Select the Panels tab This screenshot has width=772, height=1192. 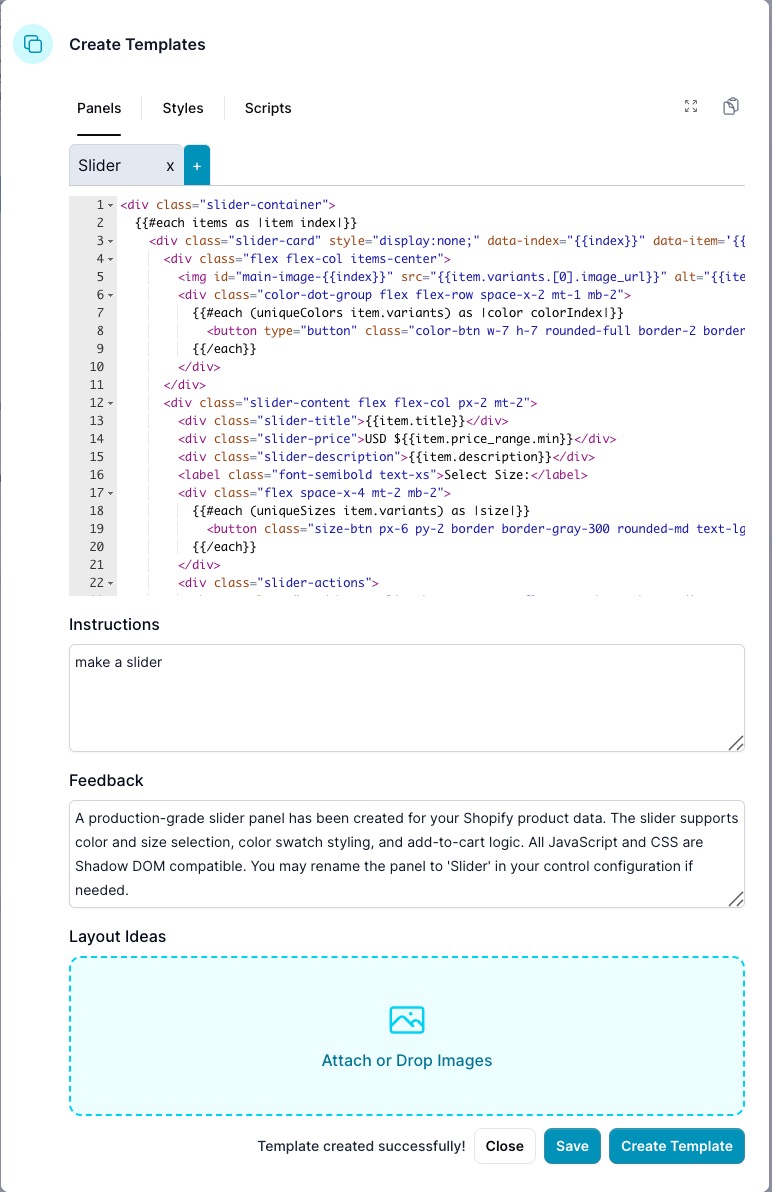pos(99,108)
